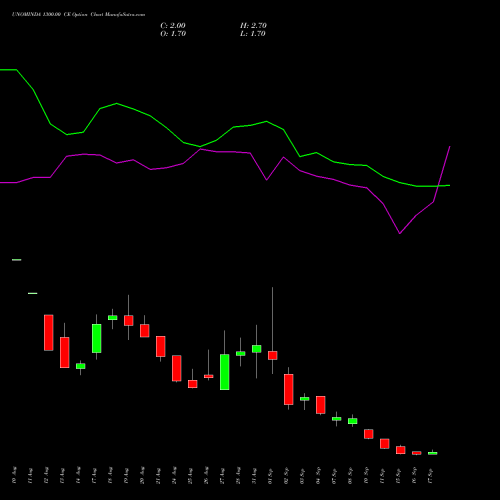Screen dimensions: 500x500
Task: Click the red candle above 02 Sep
Action: click(289, 389)
